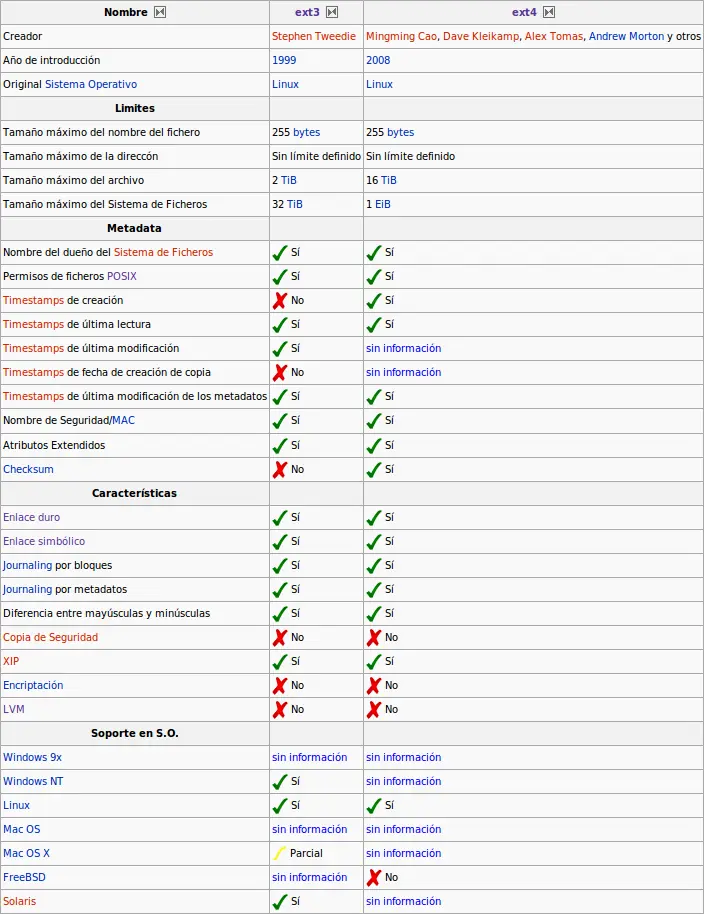This screenshot has width=704, height=914.
Task: Open Timestamps link in última lectura row
Action: (x=33, y=324)
